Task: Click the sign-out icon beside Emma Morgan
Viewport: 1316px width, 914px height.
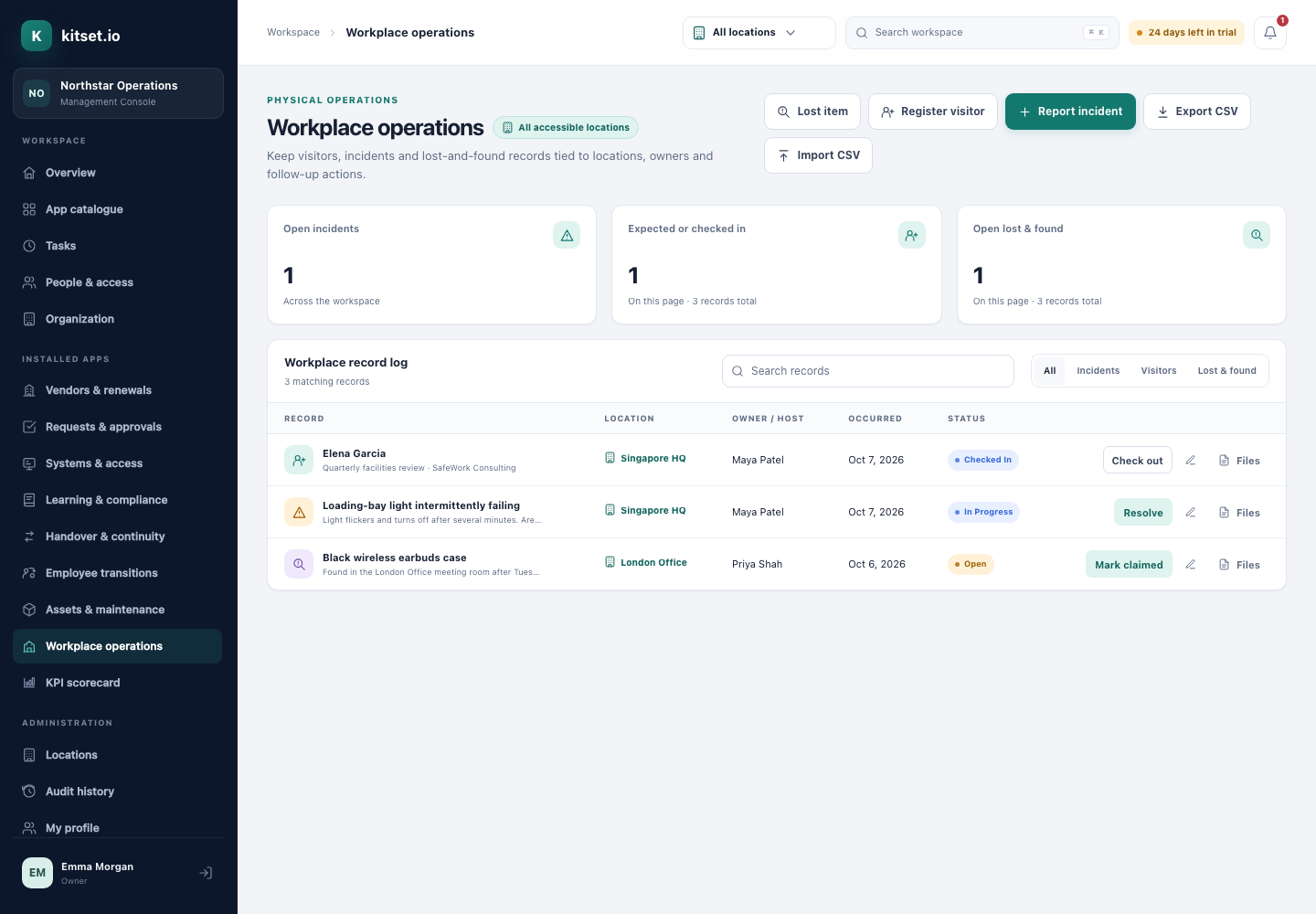Action: [x=207, y=873]
